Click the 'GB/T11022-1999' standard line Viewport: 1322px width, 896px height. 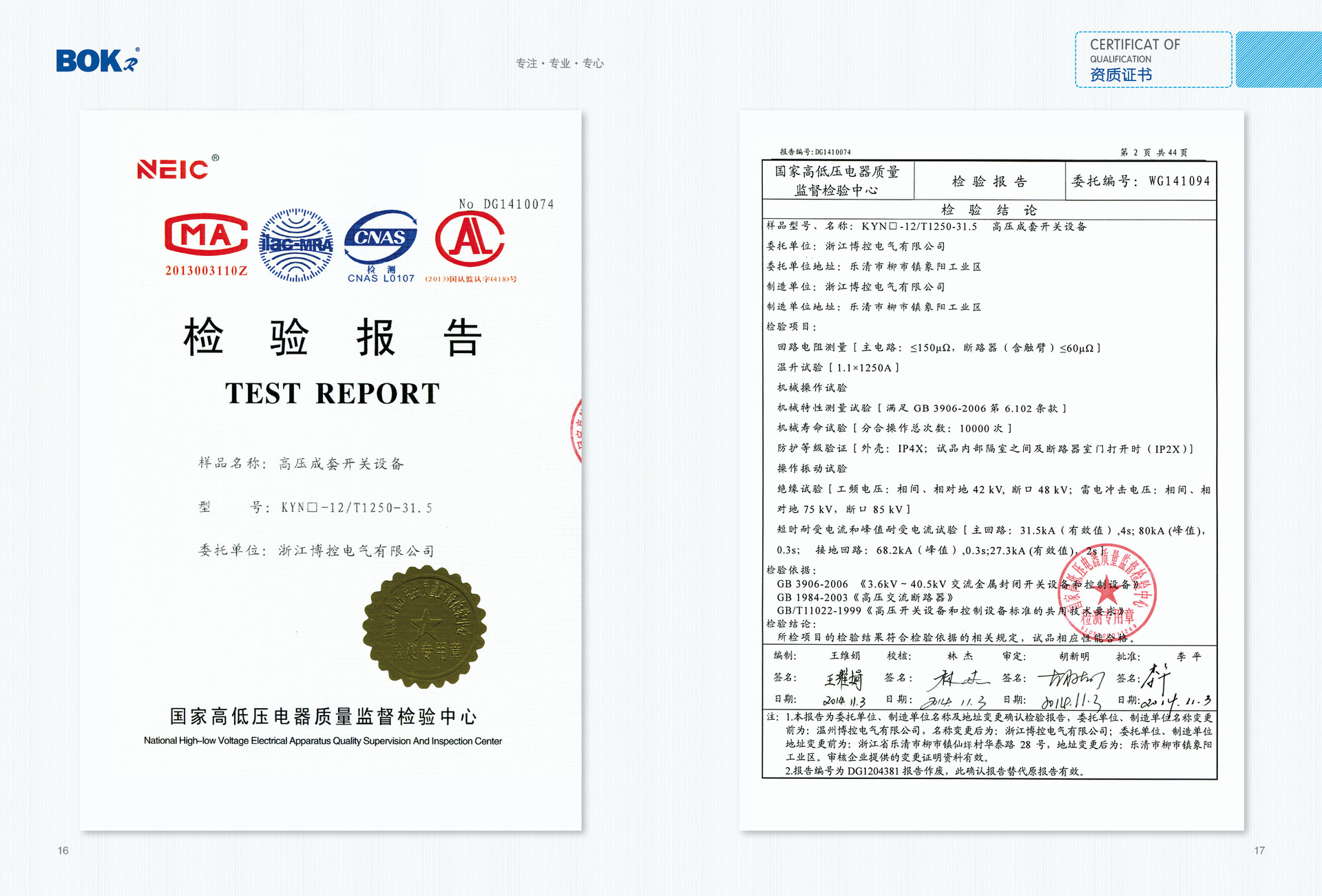tap(950, 610)
